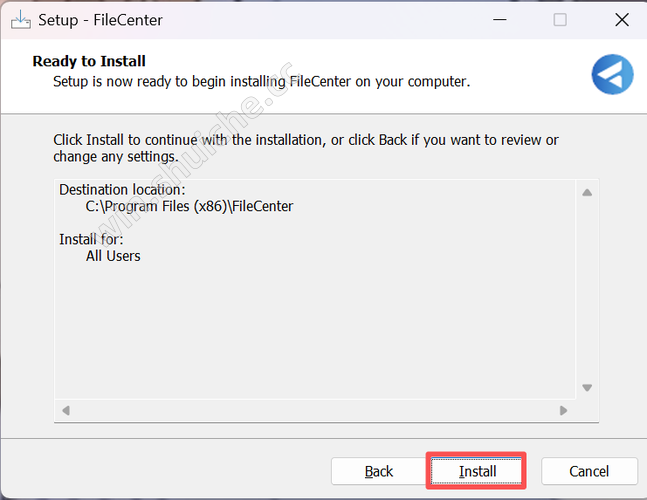Click the C:\Program Files (x86)\FileCenter path text
This screenshot has width=647, height=500.
coord(189,207)
